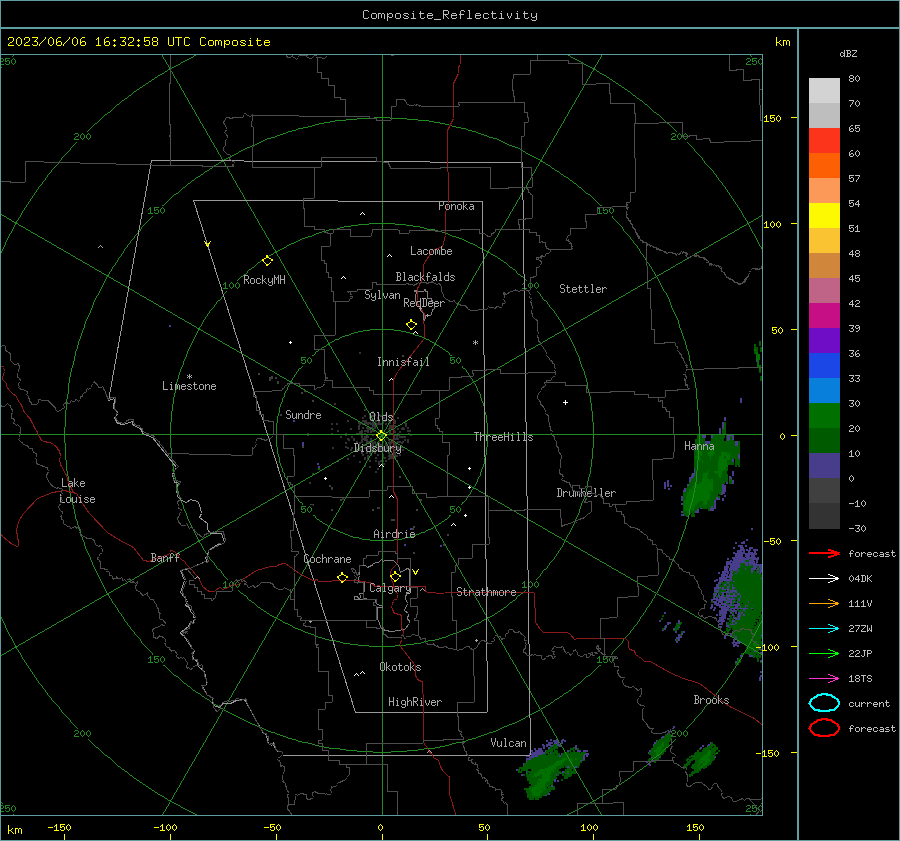Click the Cochrane label
This screenshot has height=841, width=900.
coord(327,559)
